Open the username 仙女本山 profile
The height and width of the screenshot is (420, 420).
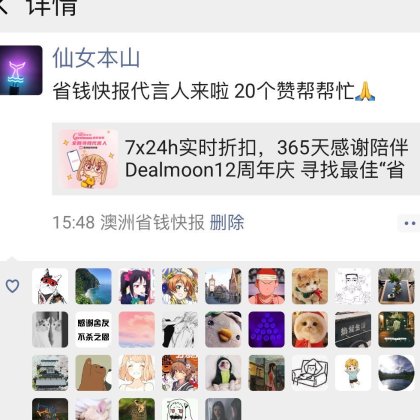coord(96,58)
